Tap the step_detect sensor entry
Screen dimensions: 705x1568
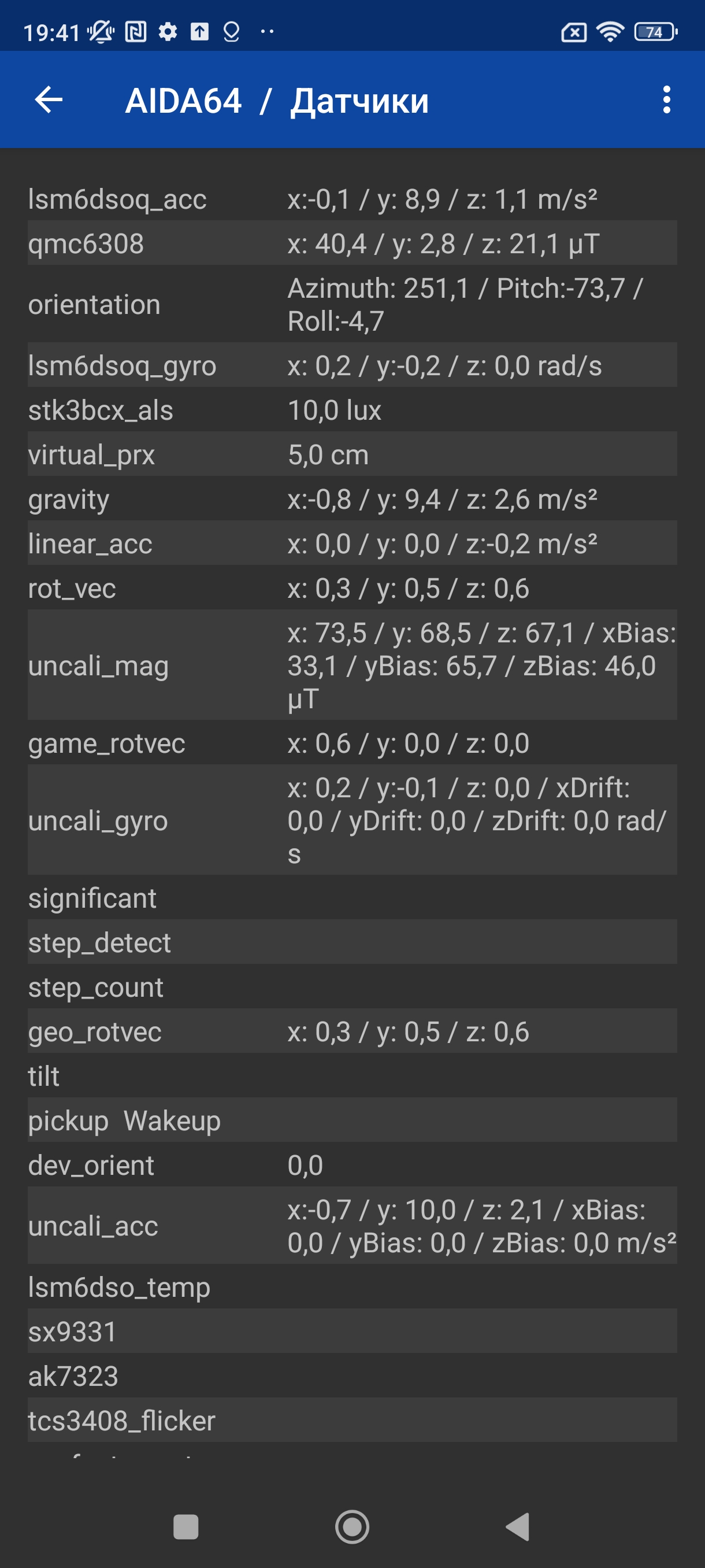tap(352, 942)
